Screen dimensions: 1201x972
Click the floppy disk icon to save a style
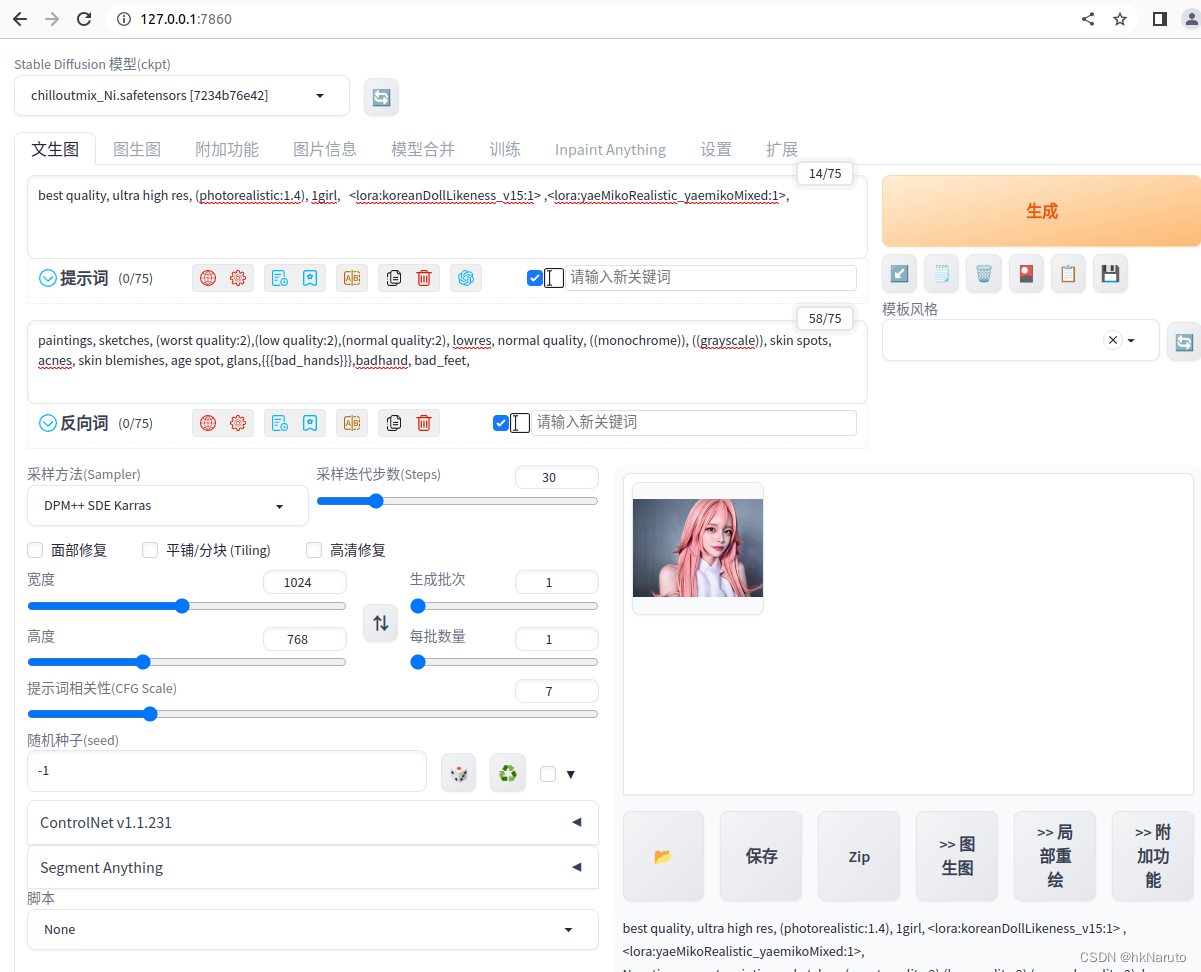click(1110, 273)
